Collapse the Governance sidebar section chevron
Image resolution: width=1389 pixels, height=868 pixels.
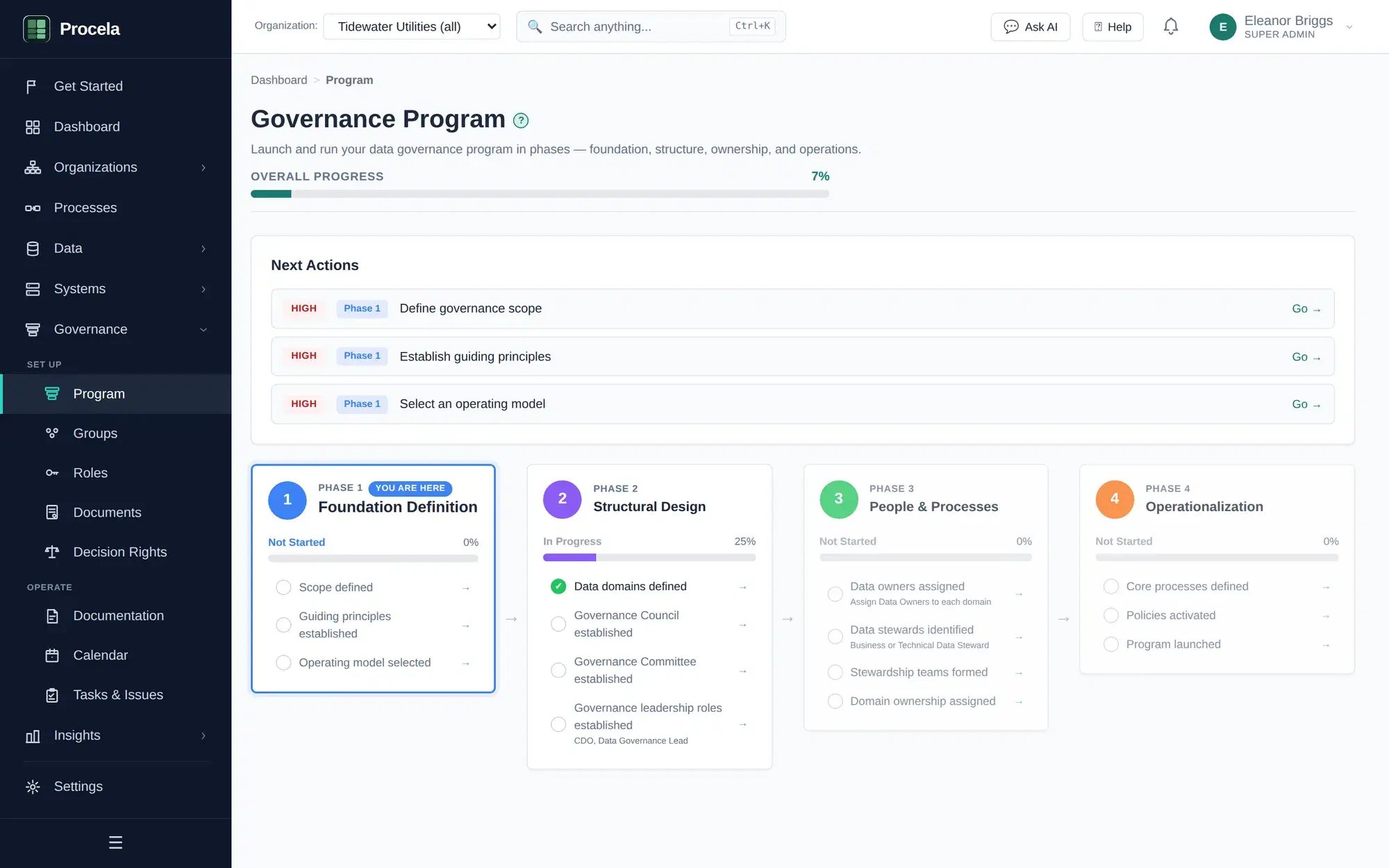(203, 330)
